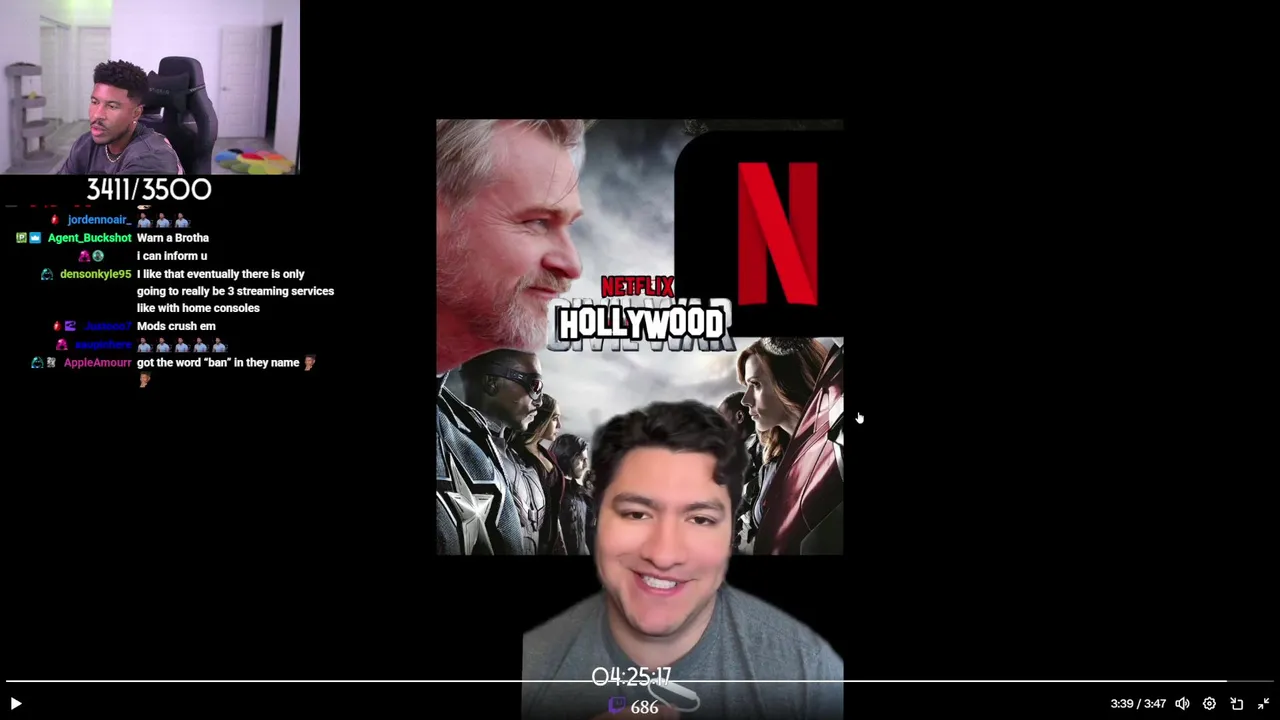Click the red Netflix N logo
The height and width of the screenshot is (720, 1280).
[x=777, y=233]
